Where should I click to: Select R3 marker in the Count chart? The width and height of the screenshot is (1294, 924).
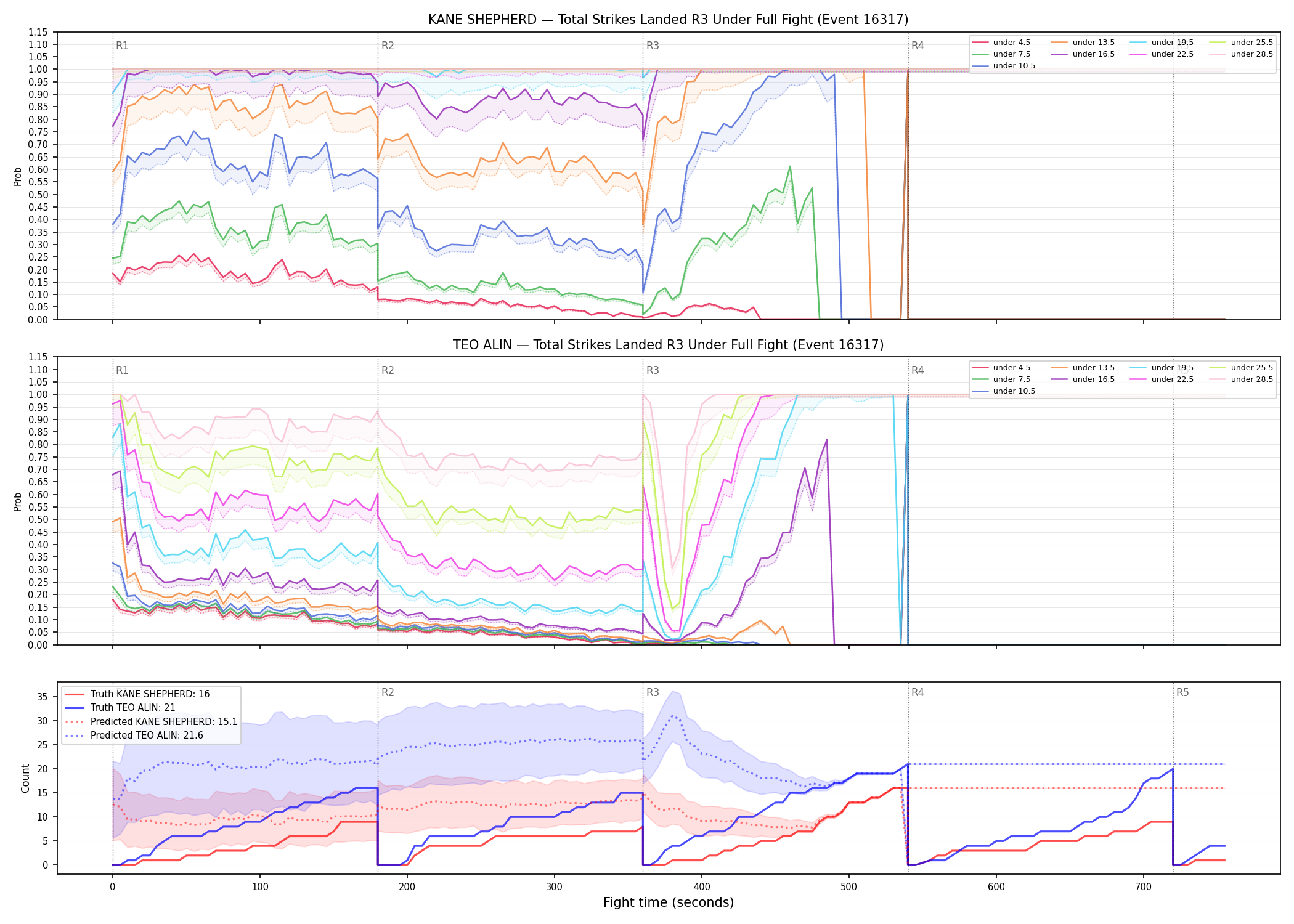click(653, 693)
